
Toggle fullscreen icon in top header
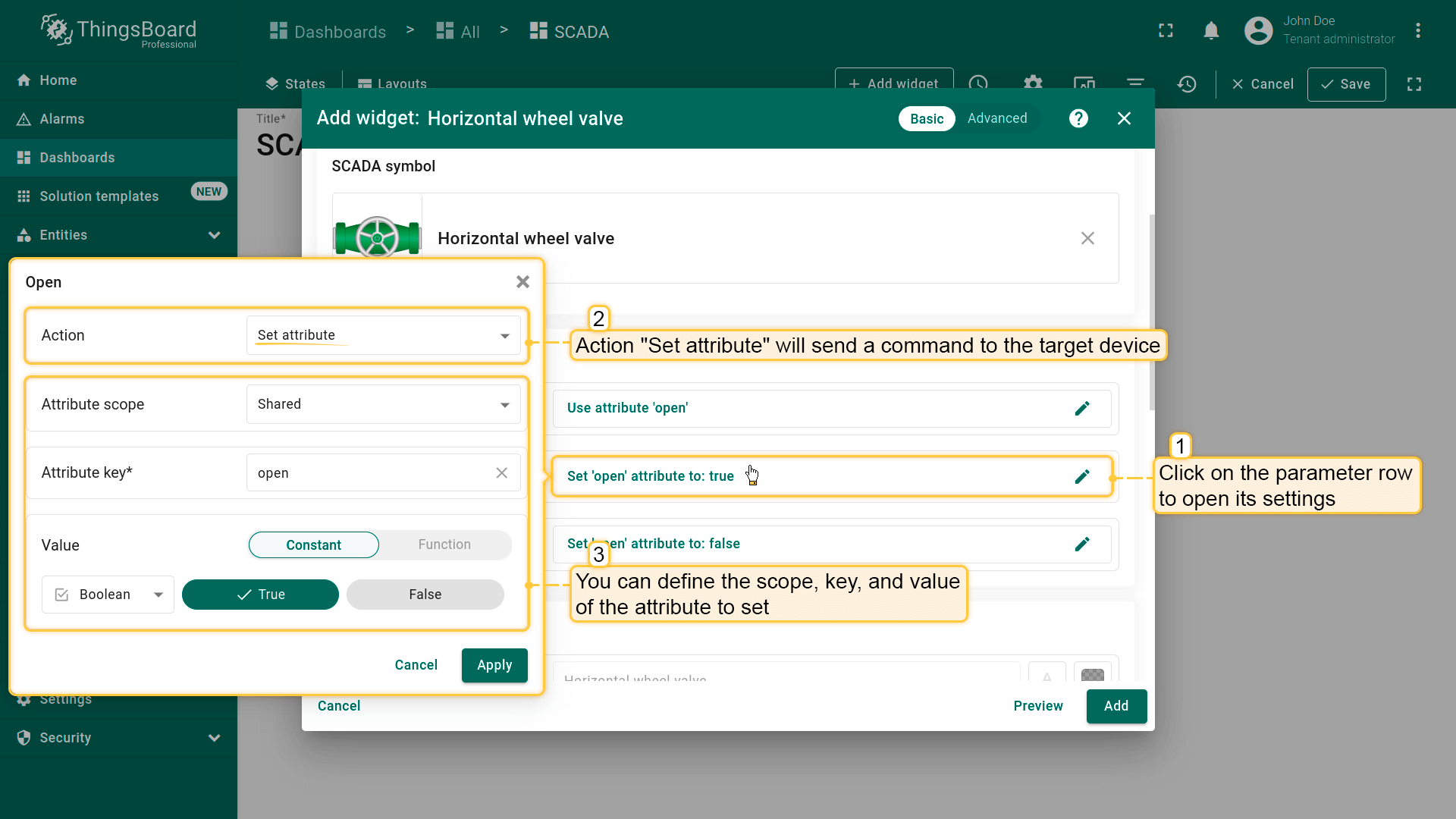[x=1166, y=31]
